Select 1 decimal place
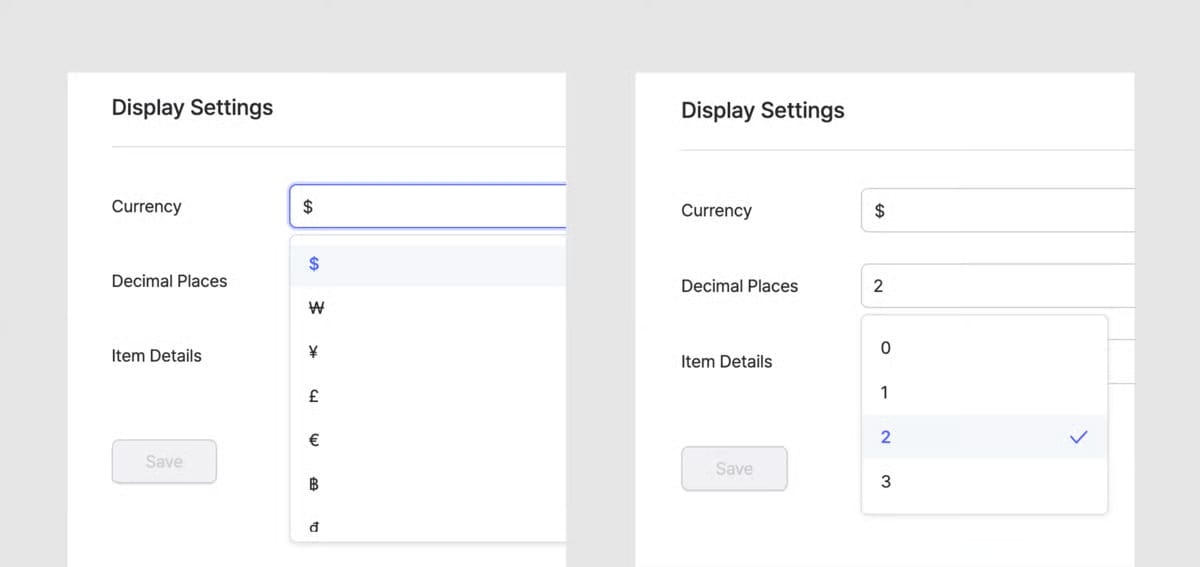The image size is (1200, 567). click(984, 392)
